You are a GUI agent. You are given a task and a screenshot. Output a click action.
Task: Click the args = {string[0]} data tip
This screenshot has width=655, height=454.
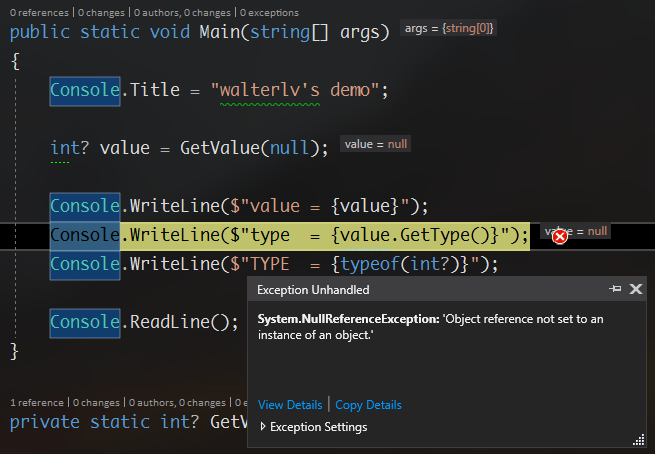click(x=449, y=28)
